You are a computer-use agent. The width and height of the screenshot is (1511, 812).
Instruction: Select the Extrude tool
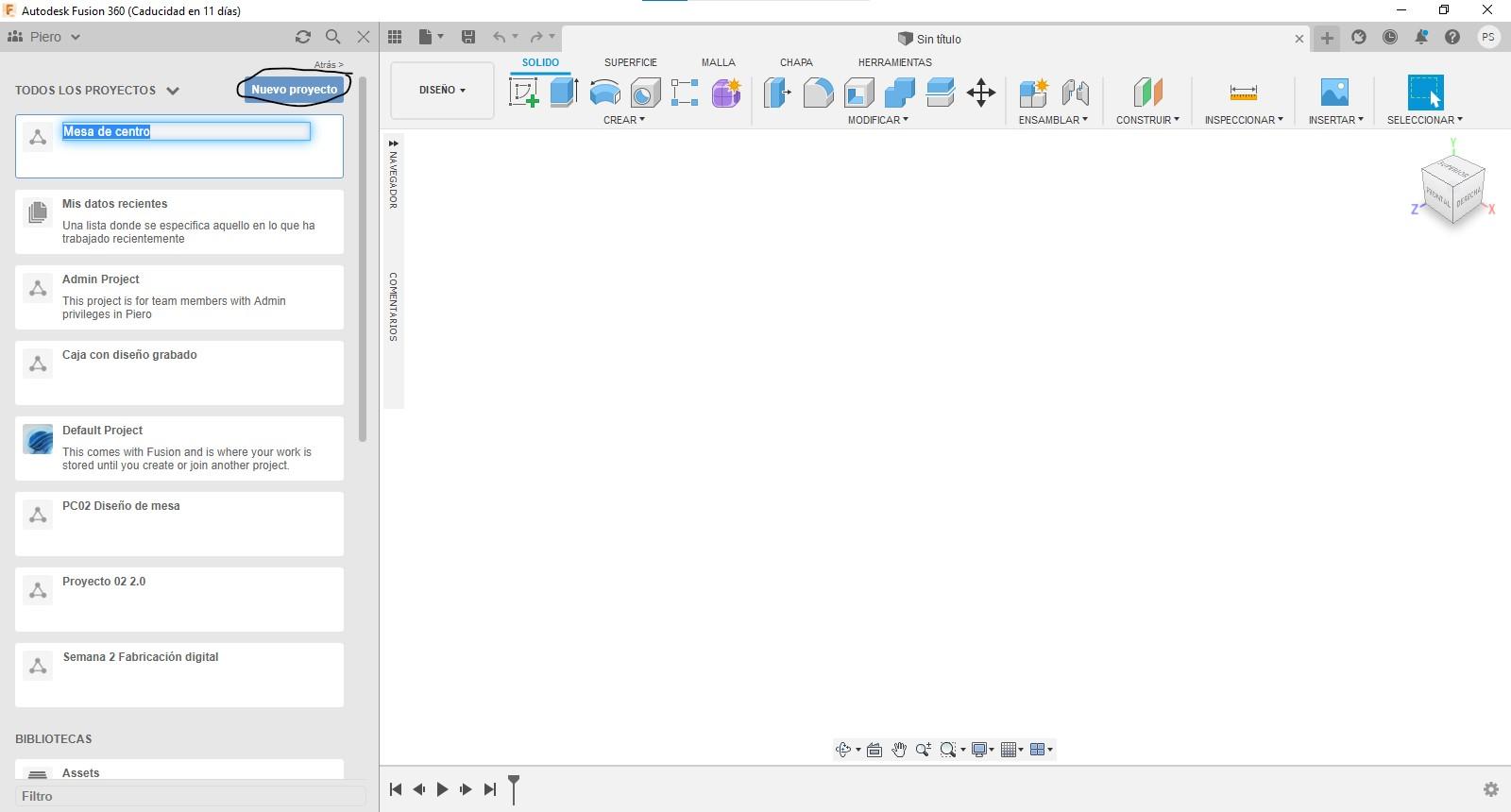[x=564, y=93]
